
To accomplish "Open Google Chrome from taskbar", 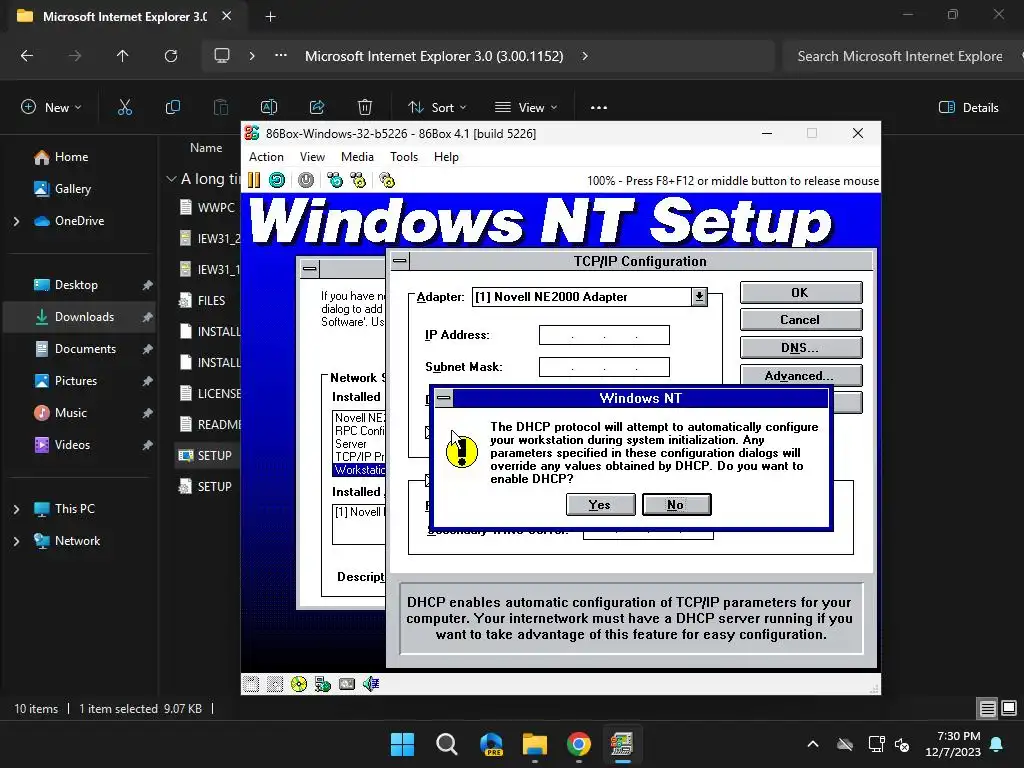I will click(x=579, y=744).
